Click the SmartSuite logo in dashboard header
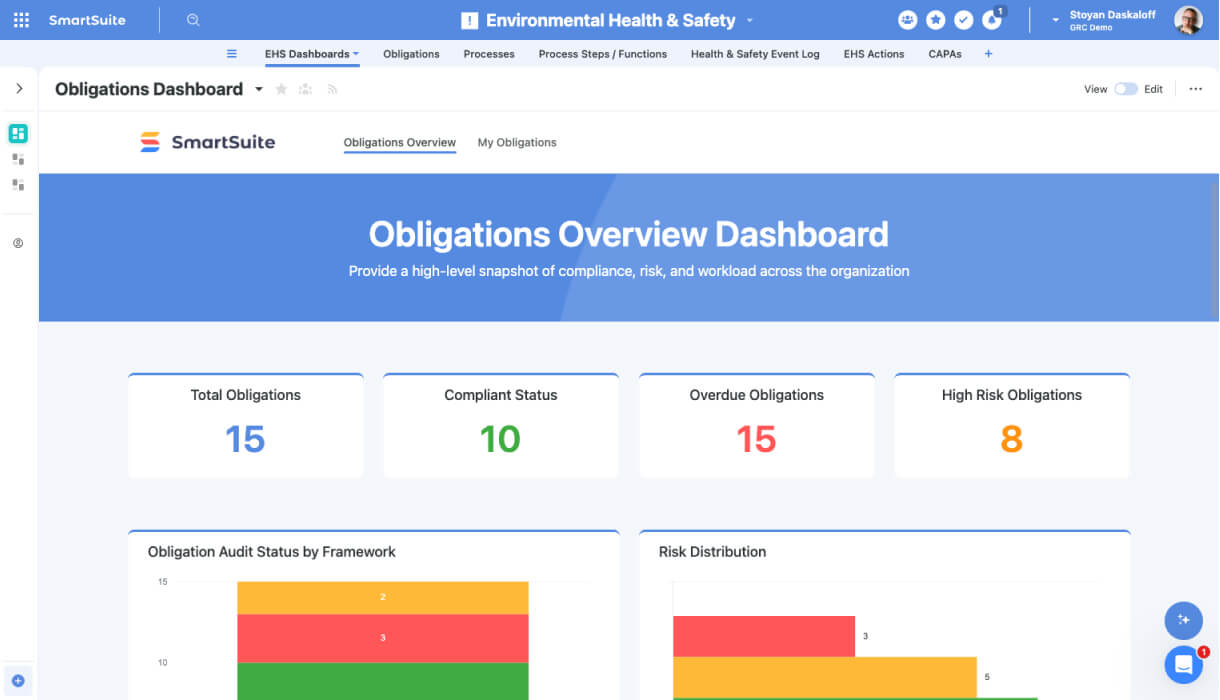Viewport: 1220px width, 700px height. tap(207, 142)
